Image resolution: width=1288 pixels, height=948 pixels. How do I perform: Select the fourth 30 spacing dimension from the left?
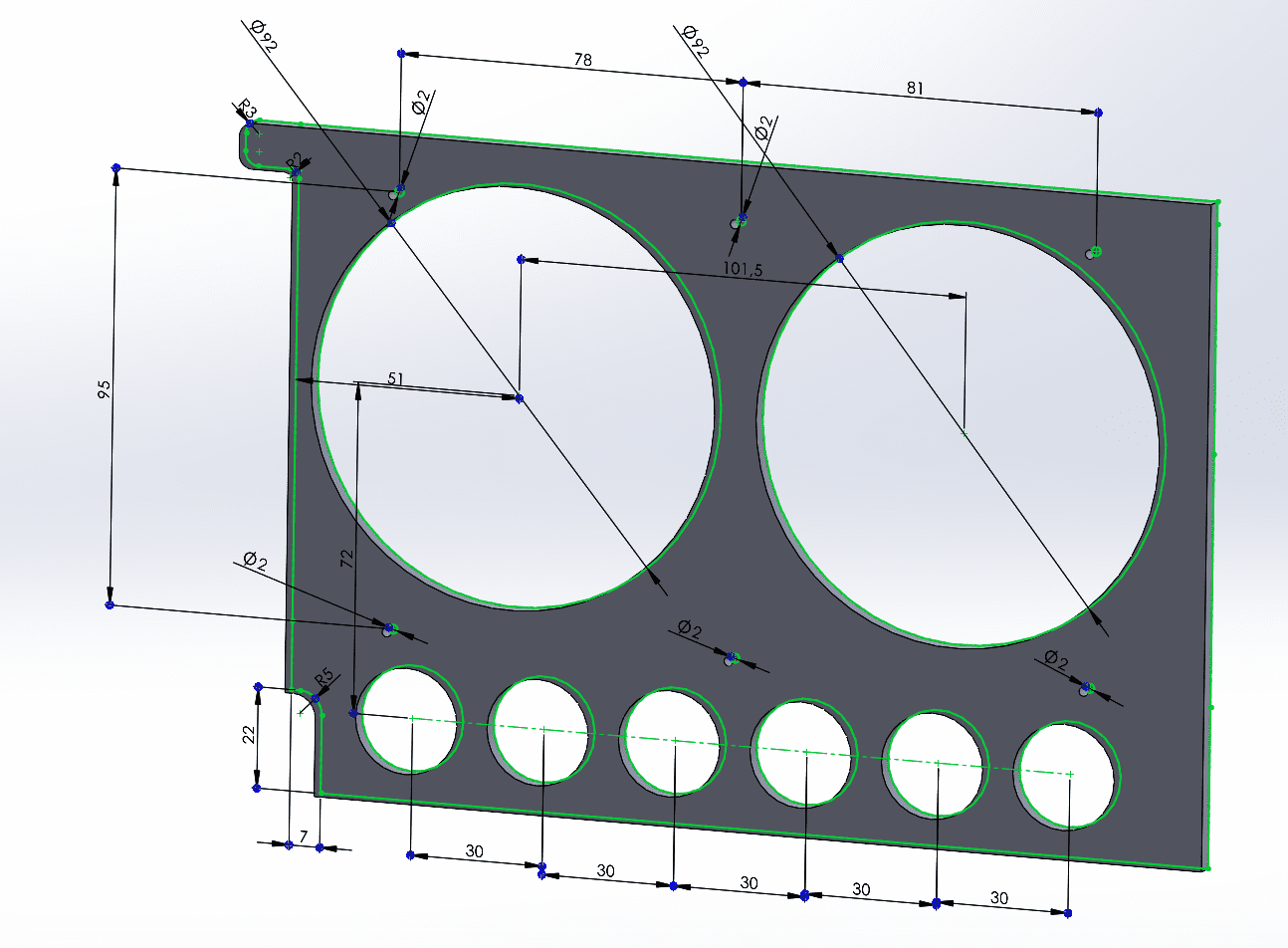(862, 889)
